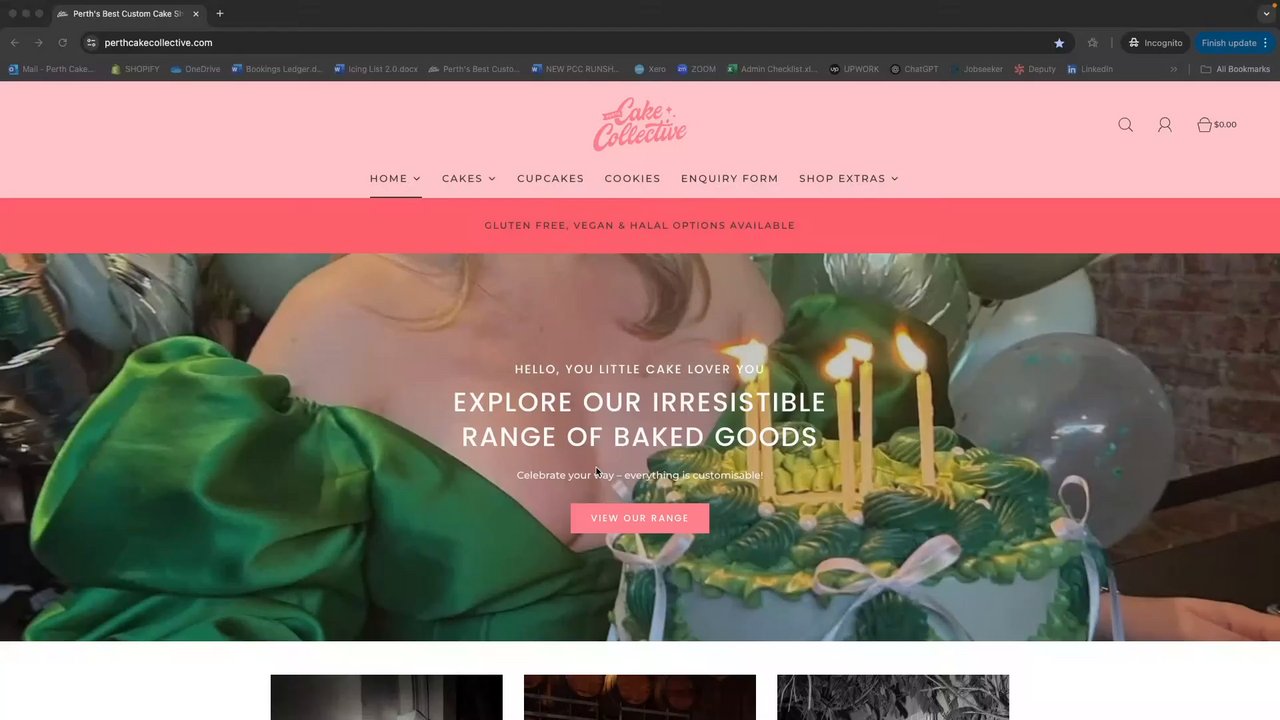The width and height of the screenshot is (1280, 720).
Task: Open a new browser tab with plus
Action: (x=220, y=14)
